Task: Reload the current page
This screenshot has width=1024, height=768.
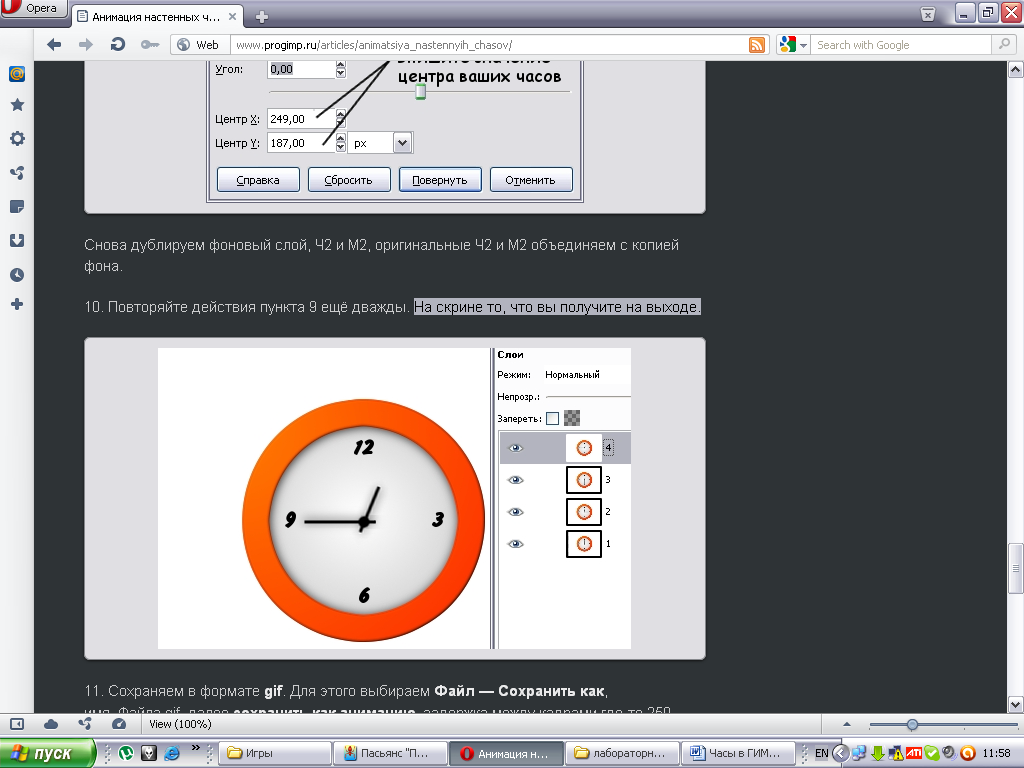Action: coord(118,44)
